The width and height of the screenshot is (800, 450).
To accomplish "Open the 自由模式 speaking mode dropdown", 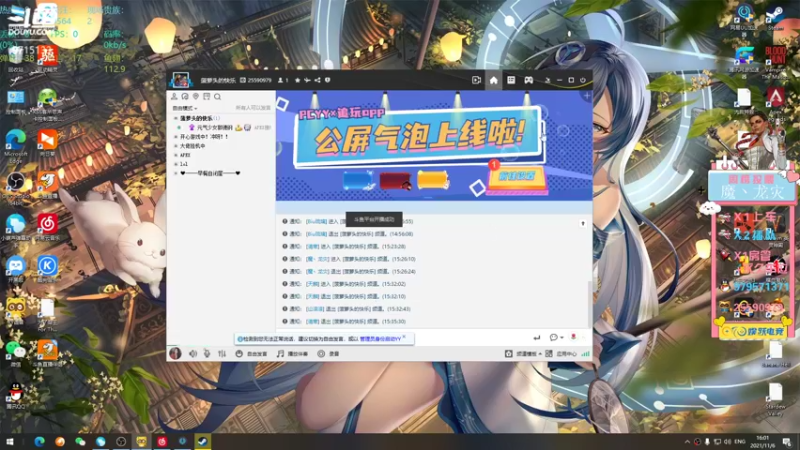I will (185, 108).
